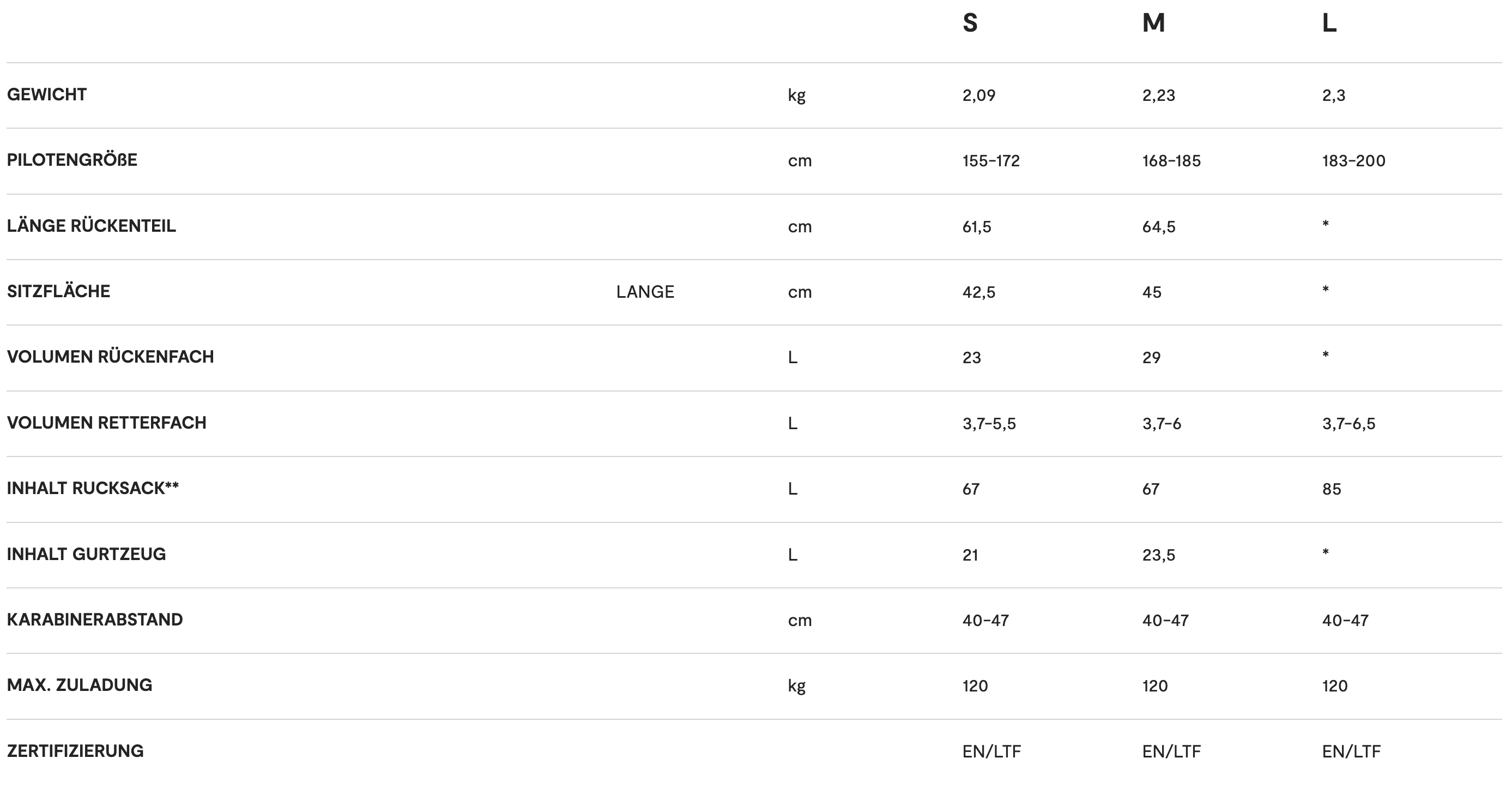Image resolution: width=1512 pixels, height=794 pixels.
Task: Click the asterisk in Länge Rückenteil L column
Action: pos(1326,223)
